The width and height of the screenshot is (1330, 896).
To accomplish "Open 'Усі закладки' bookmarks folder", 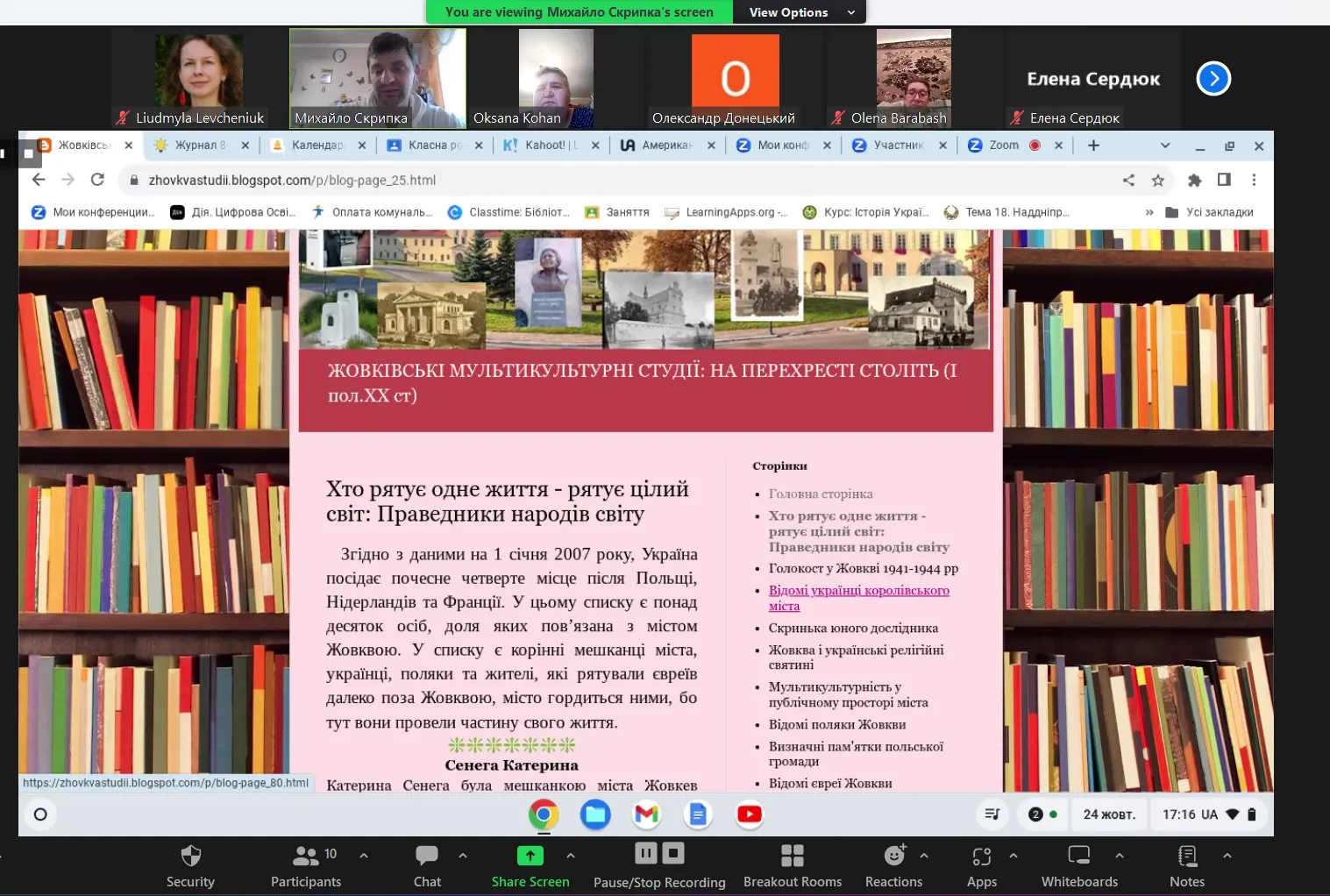I will pyautogui.click(x=1209, y=212).
